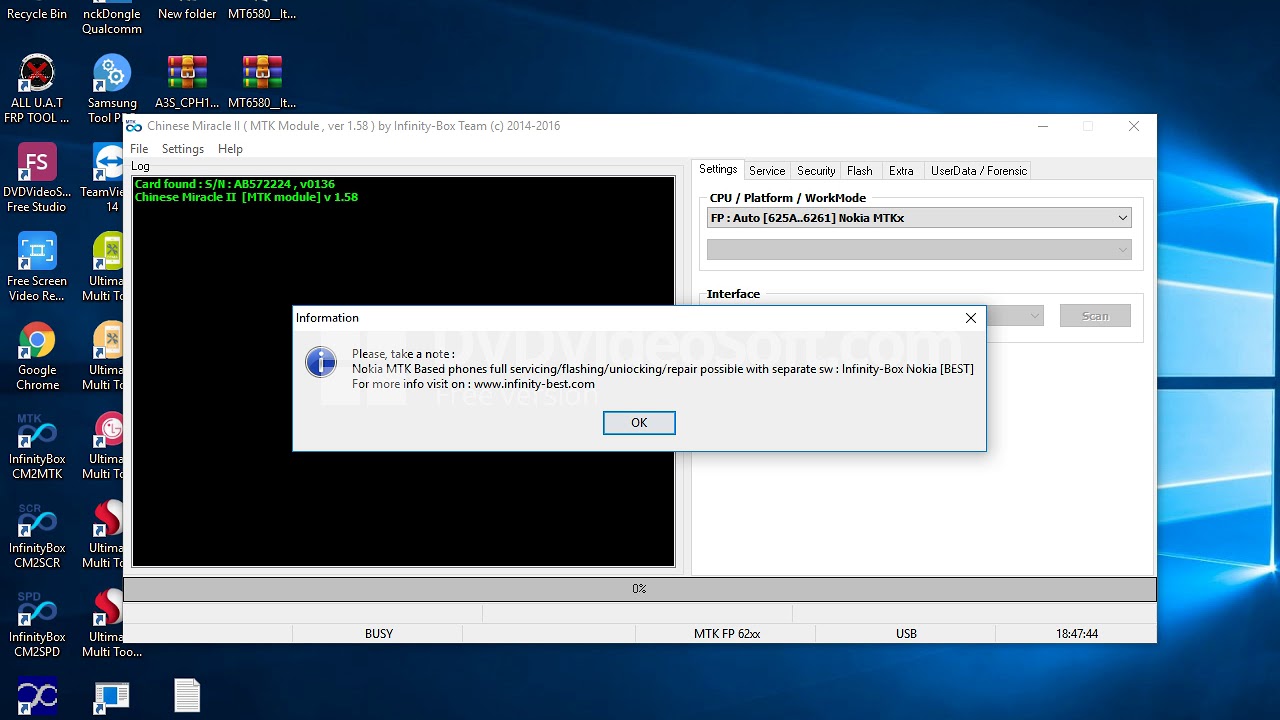Switch to the Service tab
The height and width of the screenshot is (720, 1280).
pyautogui.click(x=767, y=171)
